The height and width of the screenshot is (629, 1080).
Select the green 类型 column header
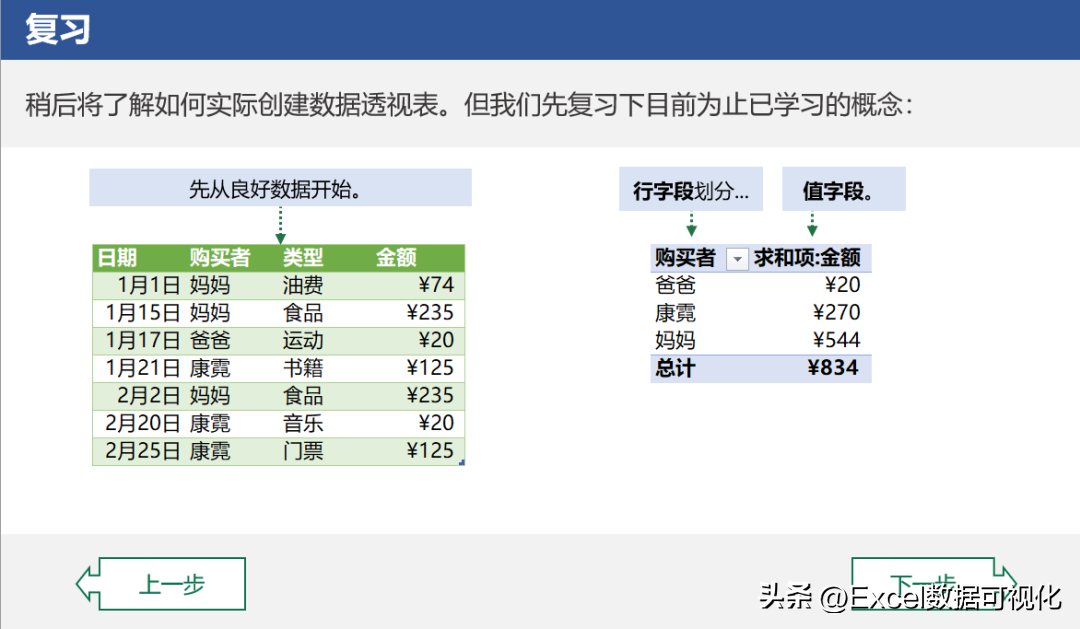point(303,258)
